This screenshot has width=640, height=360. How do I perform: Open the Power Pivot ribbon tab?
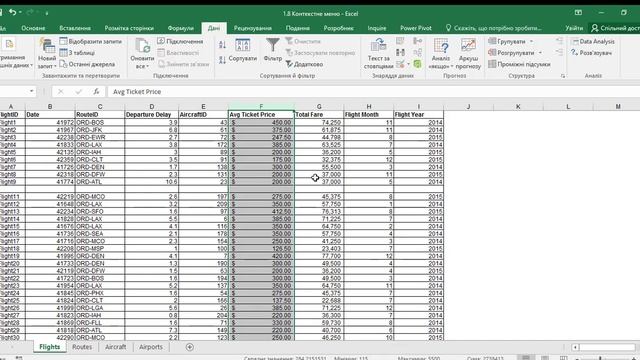coord(416,28)
